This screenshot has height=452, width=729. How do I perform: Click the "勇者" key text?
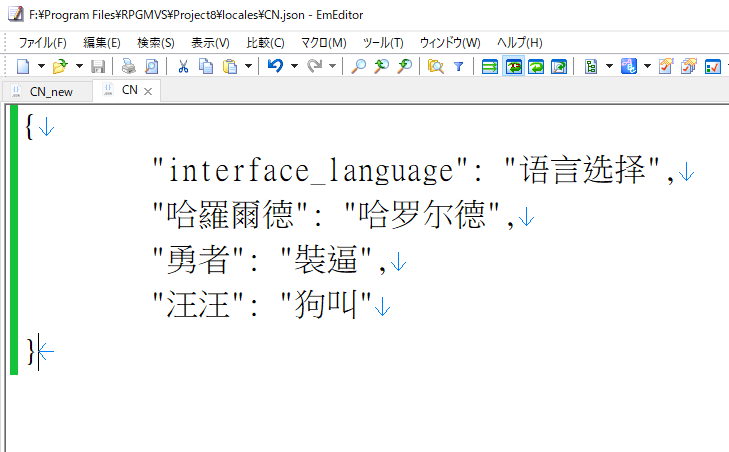tap(198, 260)
